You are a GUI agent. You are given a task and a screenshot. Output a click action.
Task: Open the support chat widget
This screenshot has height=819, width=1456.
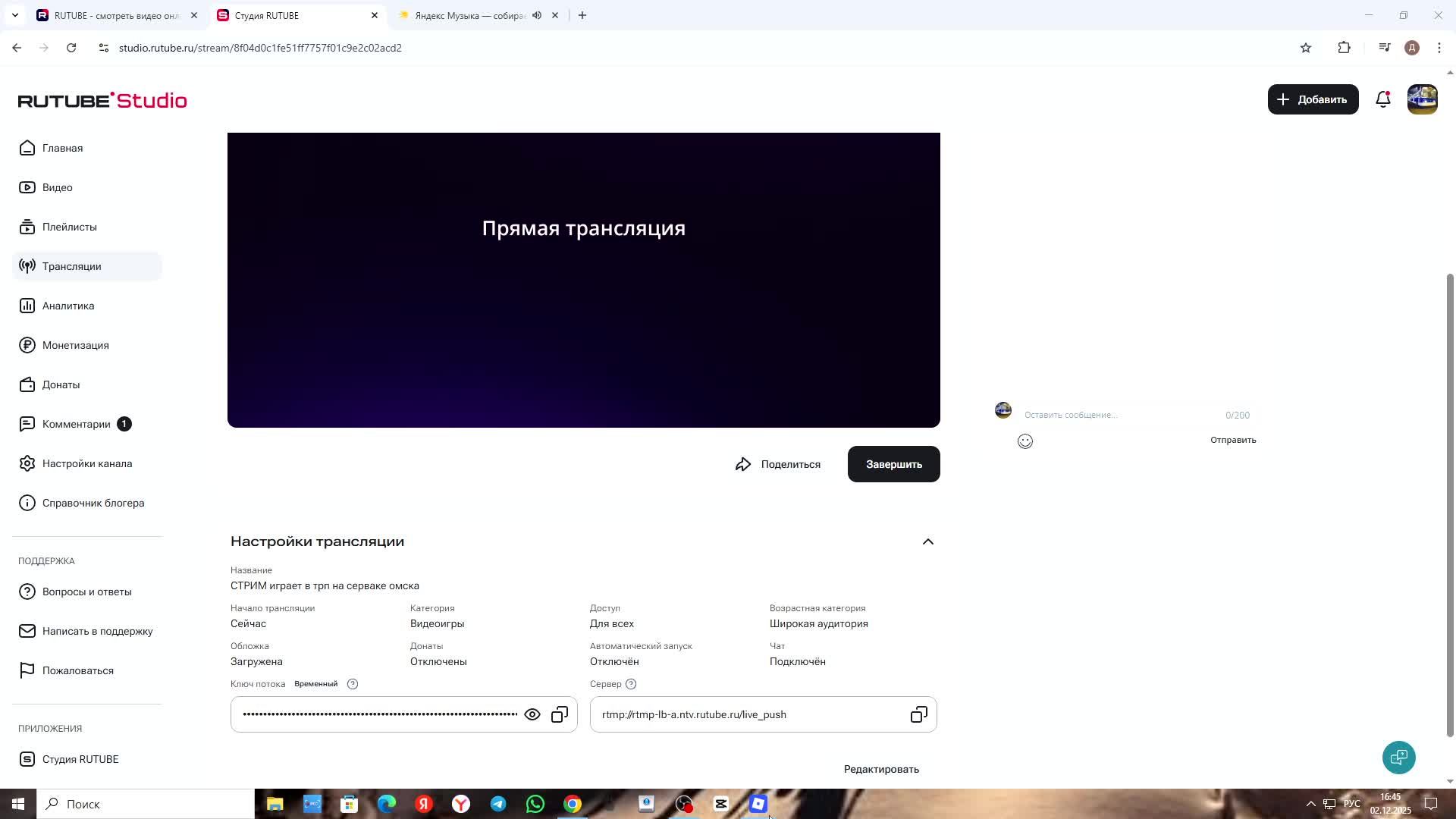tap(1398, 757)
